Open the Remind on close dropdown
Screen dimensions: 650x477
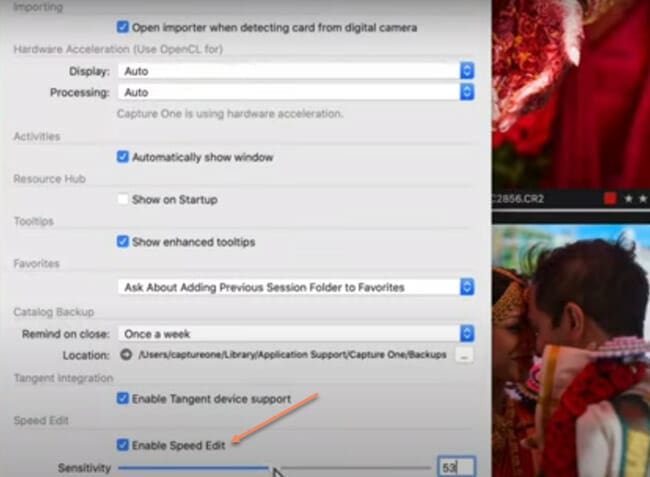[296, 334]
